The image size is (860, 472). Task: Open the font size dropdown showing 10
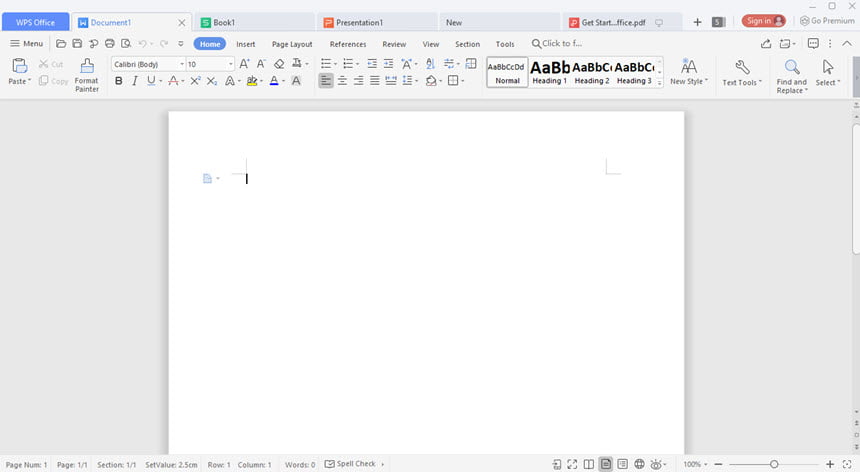(x=230, y=64)
